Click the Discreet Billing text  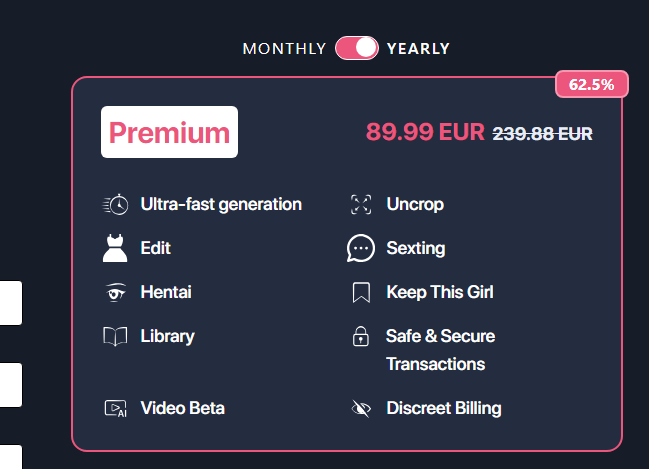444,408
